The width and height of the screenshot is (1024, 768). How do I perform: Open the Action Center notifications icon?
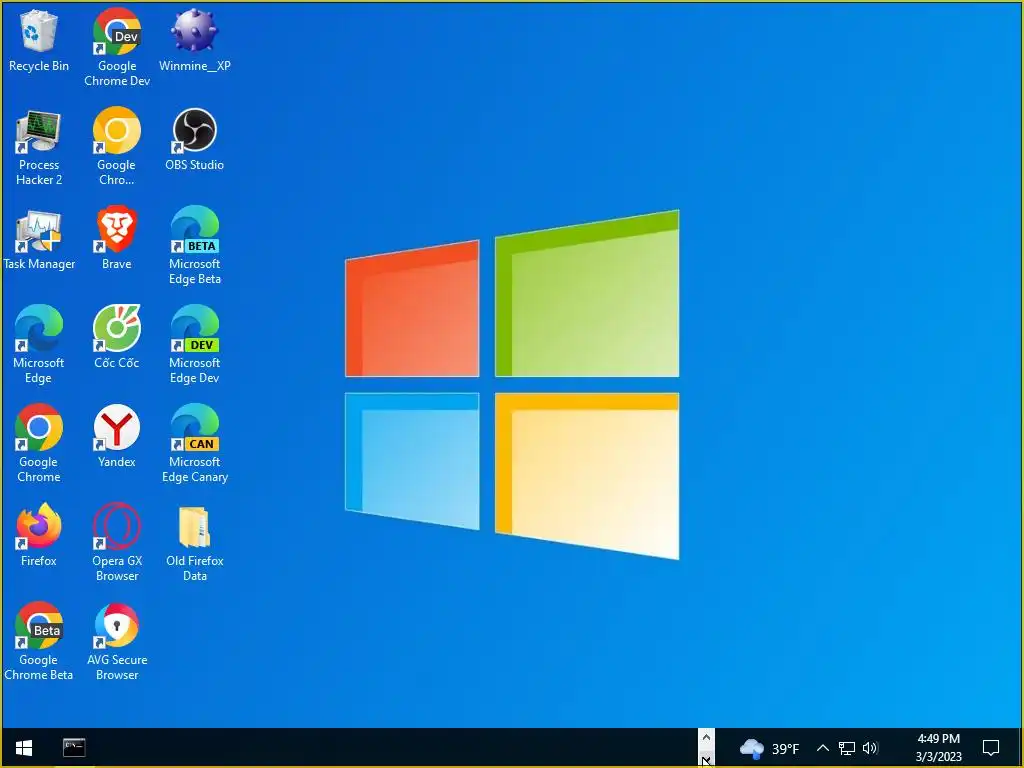[x=991, y=748]
